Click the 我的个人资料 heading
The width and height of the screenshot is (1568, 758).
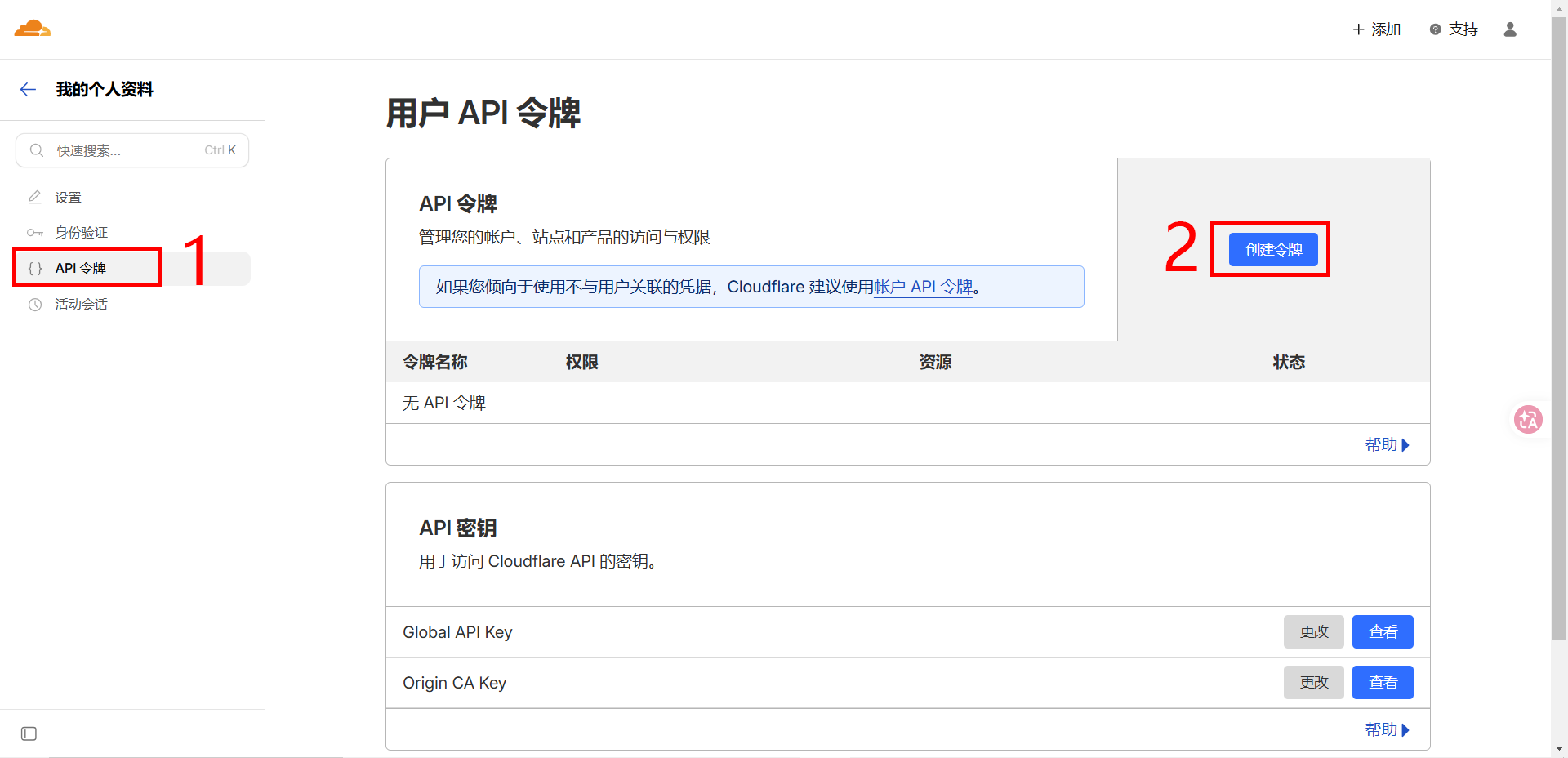tap(105, 90)
